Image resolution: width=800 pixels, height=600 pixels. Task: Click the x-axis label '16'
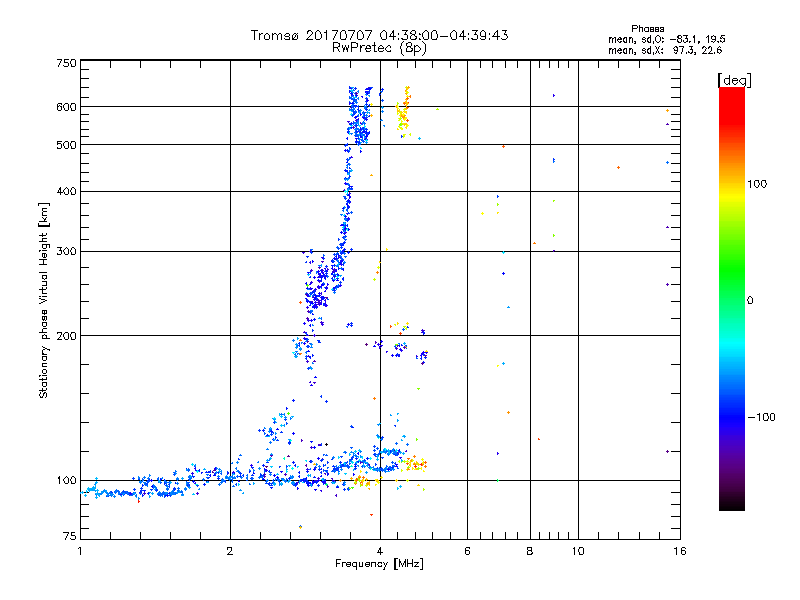coord(680,551)
